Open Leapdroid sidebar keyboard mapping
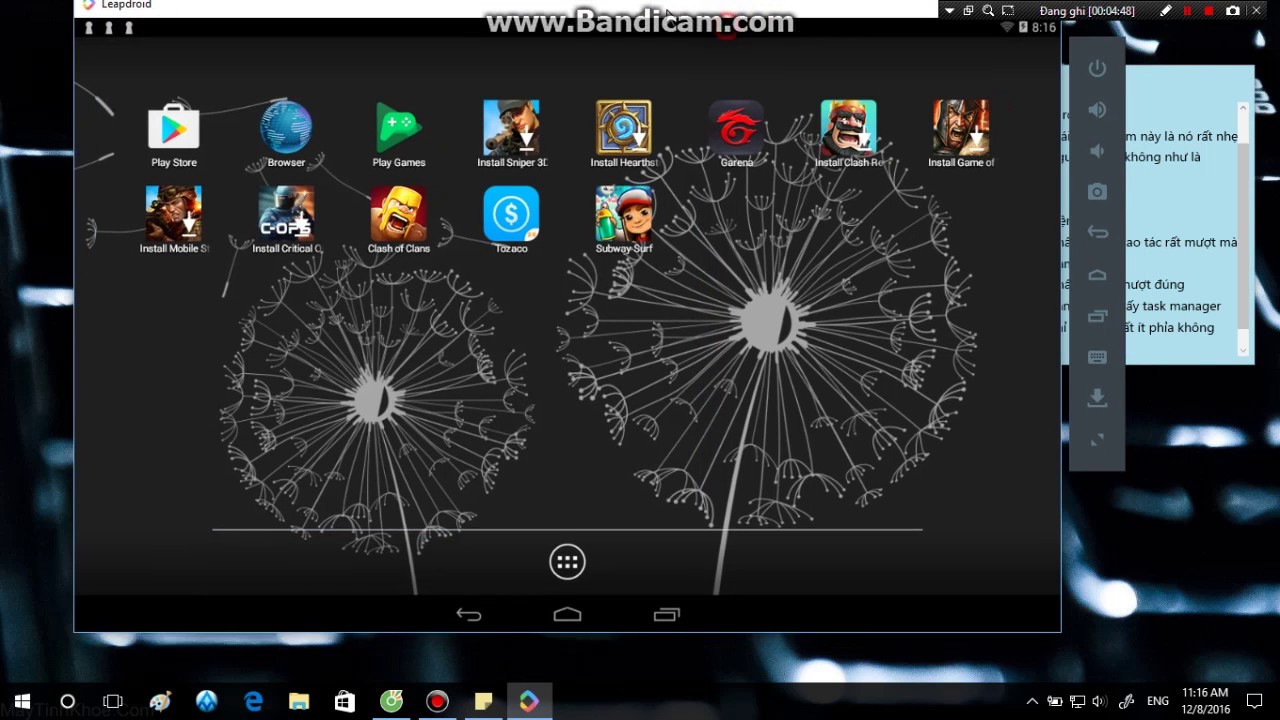Screen dimensions: 1280x720 point(1097,357)
